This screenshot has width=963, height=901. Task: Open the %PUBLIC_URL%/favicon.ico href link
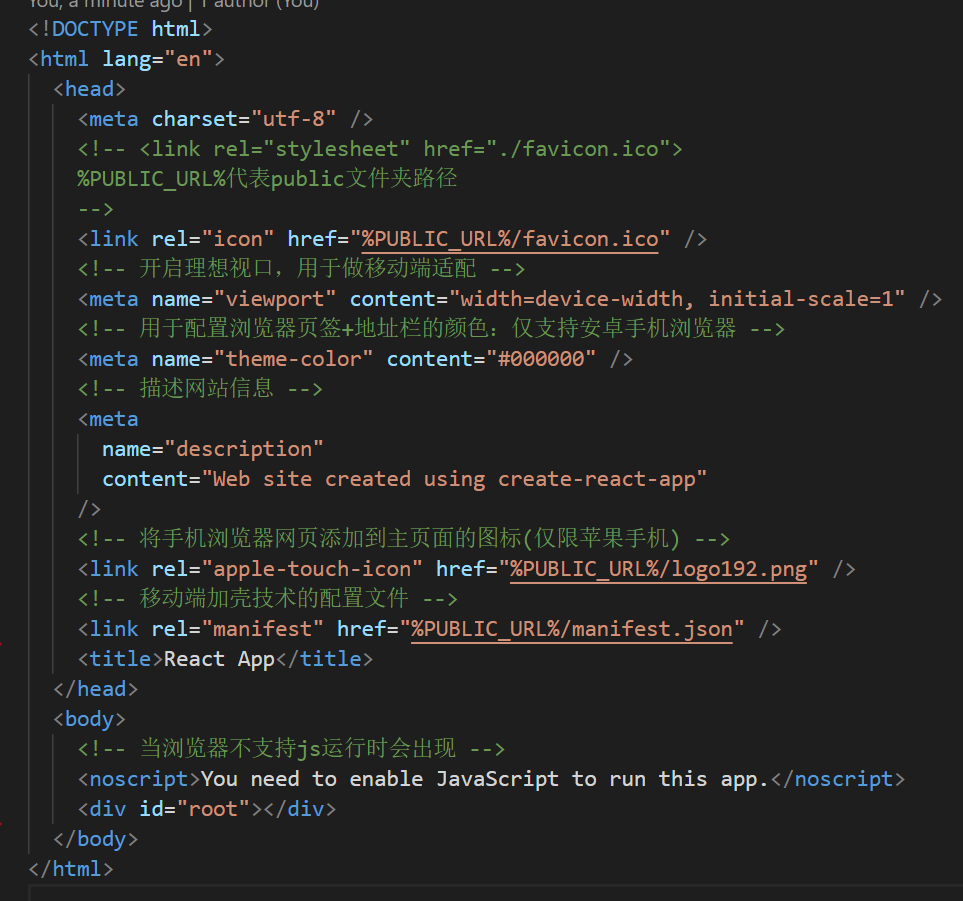tap(510, 239)
